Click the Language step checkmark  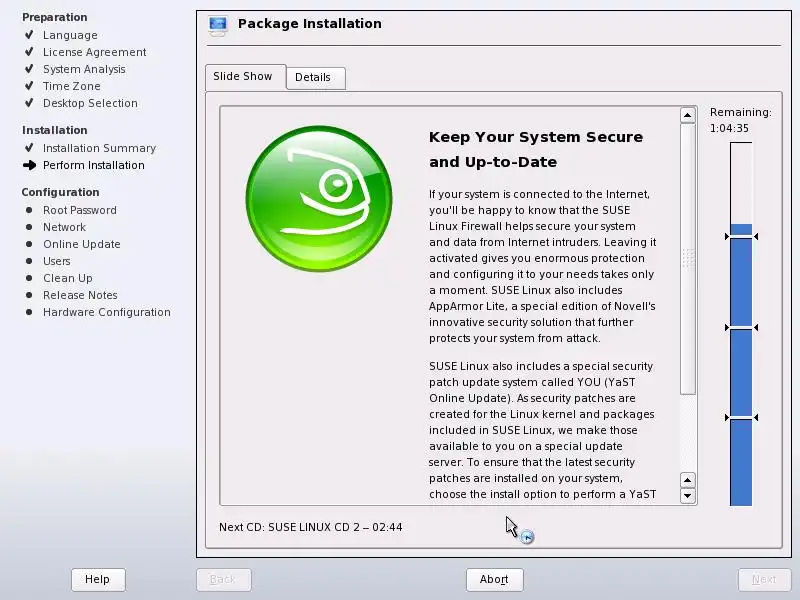30,35
